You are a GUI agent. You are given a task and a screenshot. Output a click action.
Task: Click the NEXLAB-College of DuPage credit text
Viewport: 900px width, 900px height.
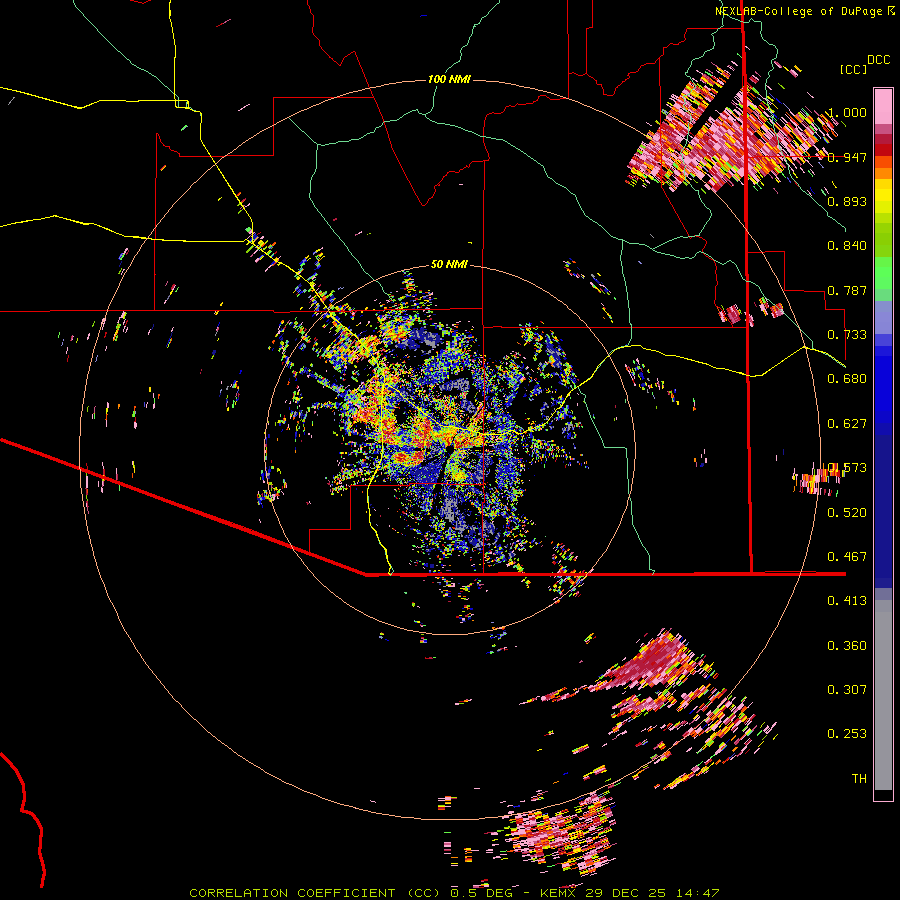click(x=798, y=11)
